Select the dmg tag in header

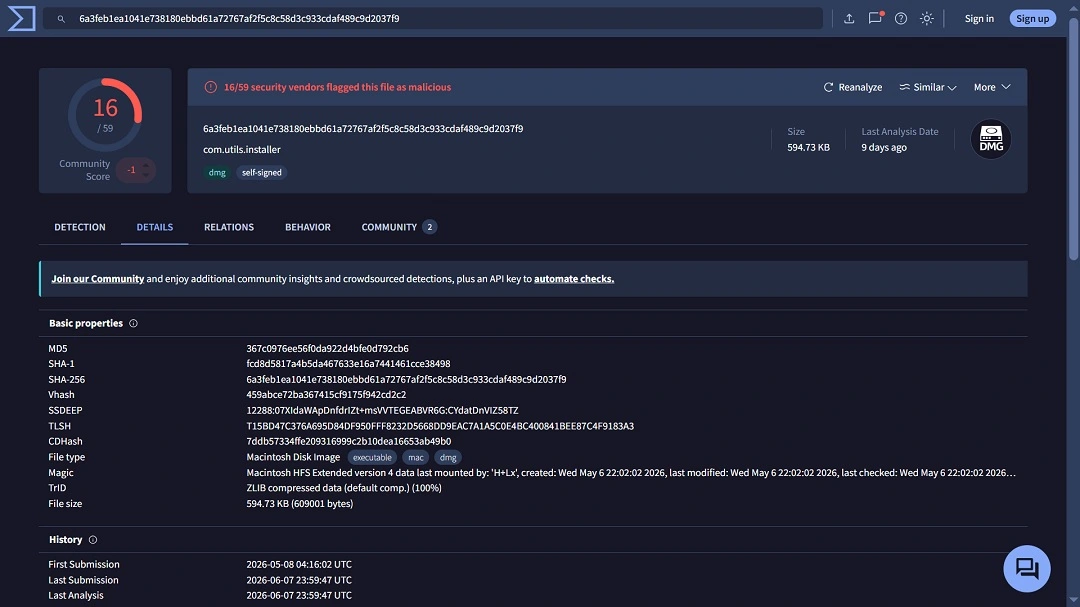point(217,172)
